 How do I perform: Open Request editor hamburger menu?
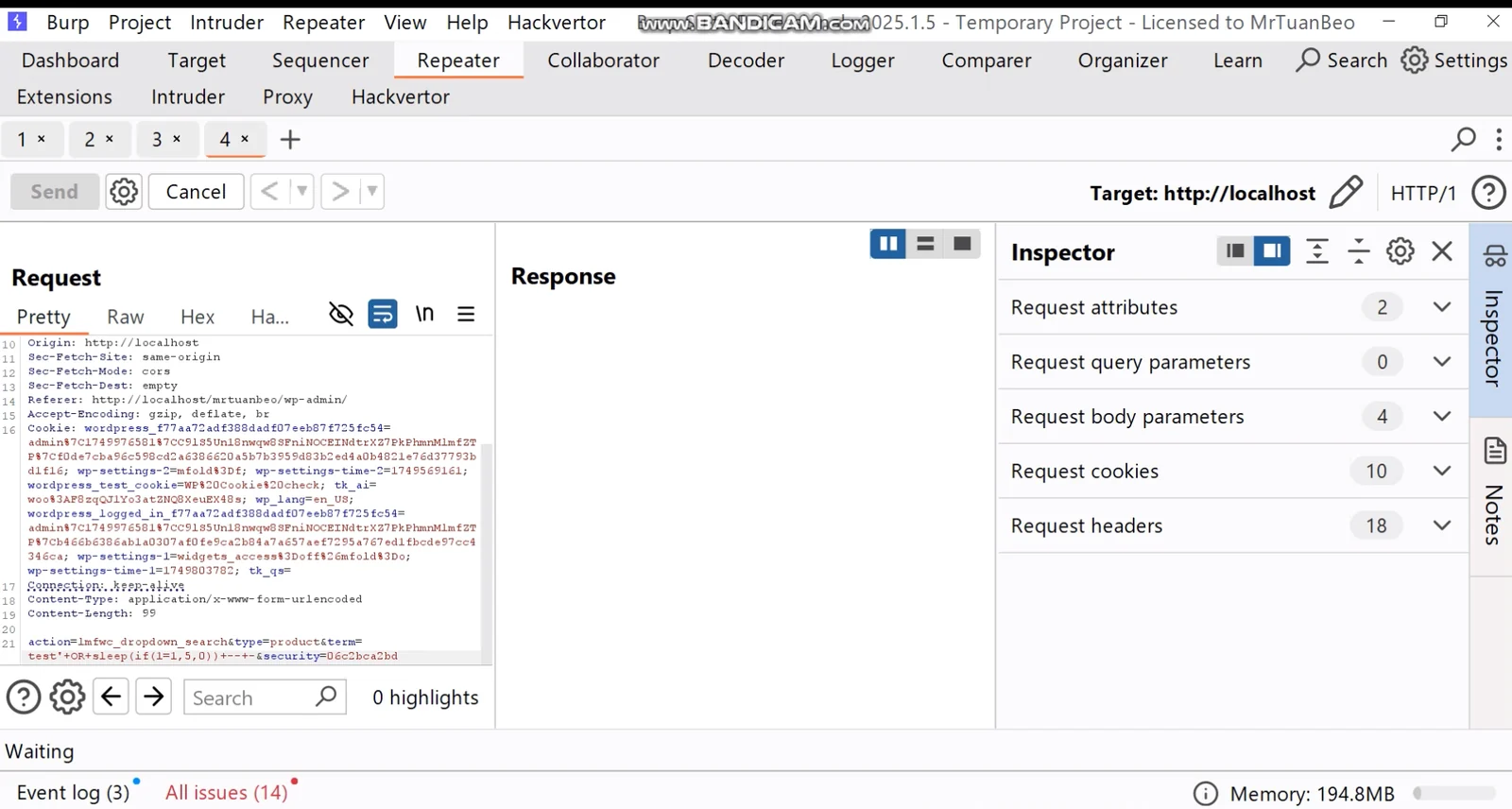[466, 314]
